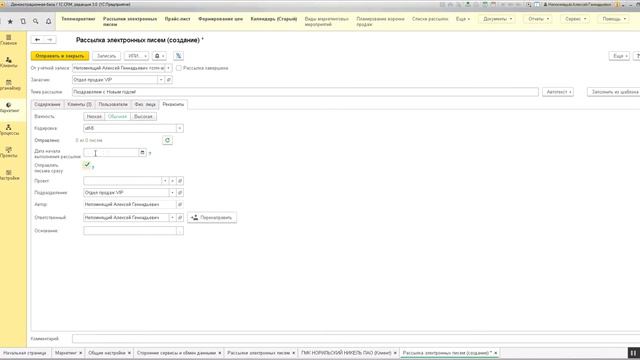The height and width of the screenshot is (360, 640).
Task: Click the Комментарий input field
Action: point(356,338)
